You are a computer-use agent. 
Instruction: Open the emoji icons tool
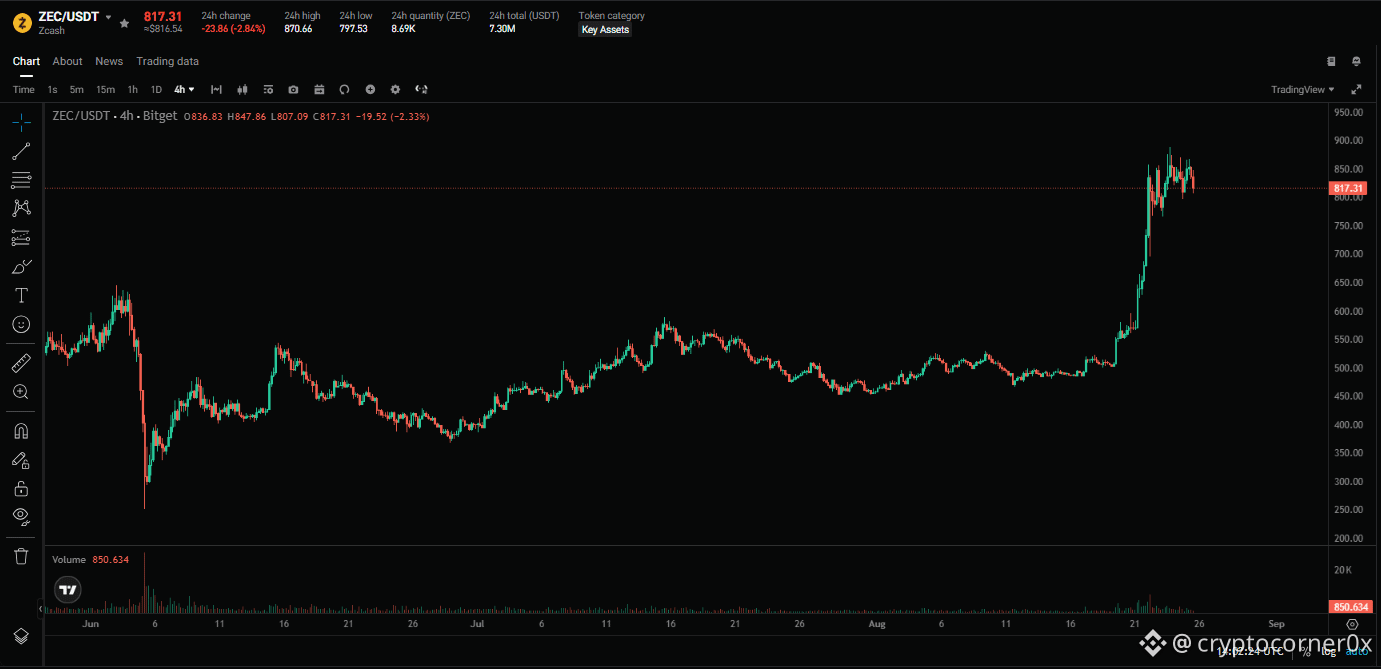(21, 324)
